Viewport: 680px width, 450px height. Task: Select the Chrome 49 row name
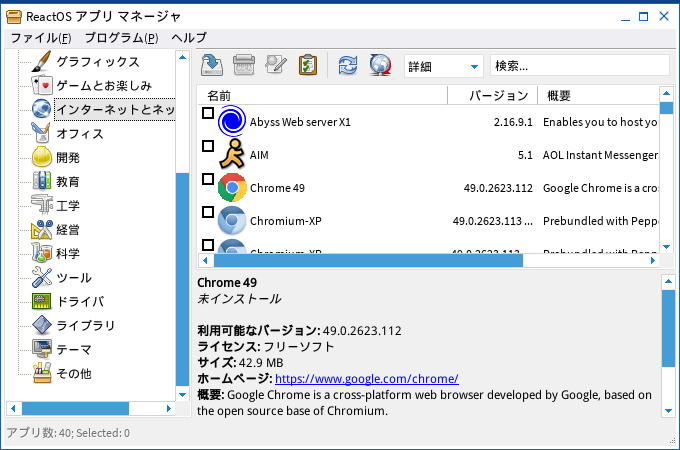point(277,188)
